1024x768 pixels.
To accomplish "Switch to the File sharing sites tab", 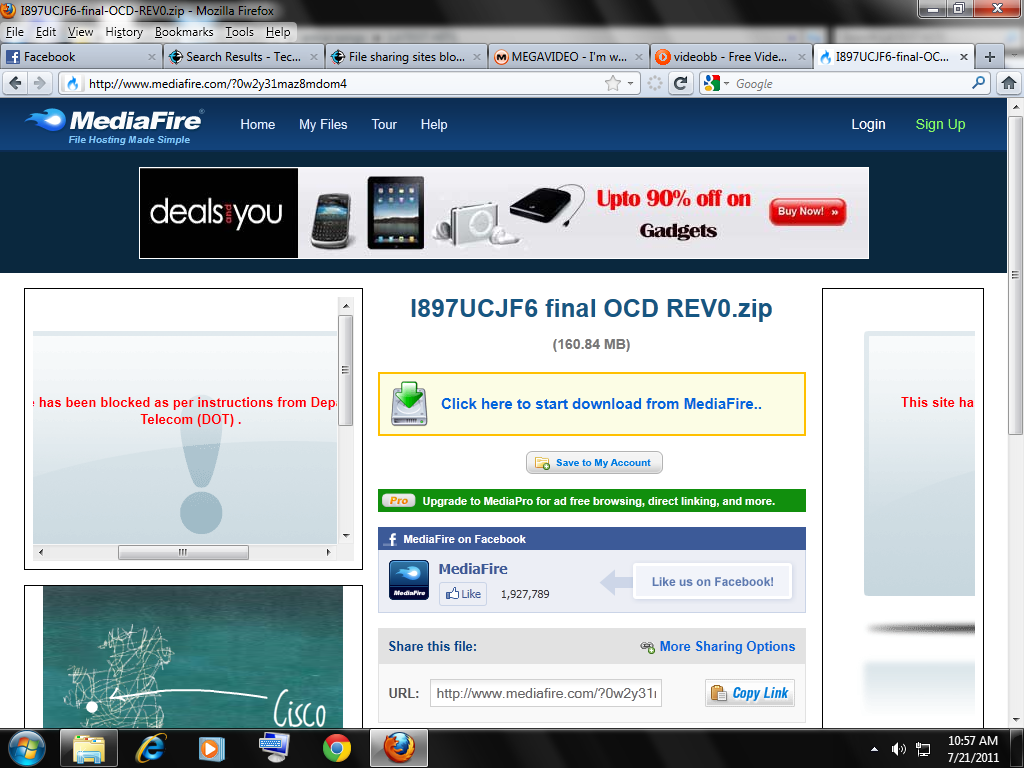I will tap(406, 57).
